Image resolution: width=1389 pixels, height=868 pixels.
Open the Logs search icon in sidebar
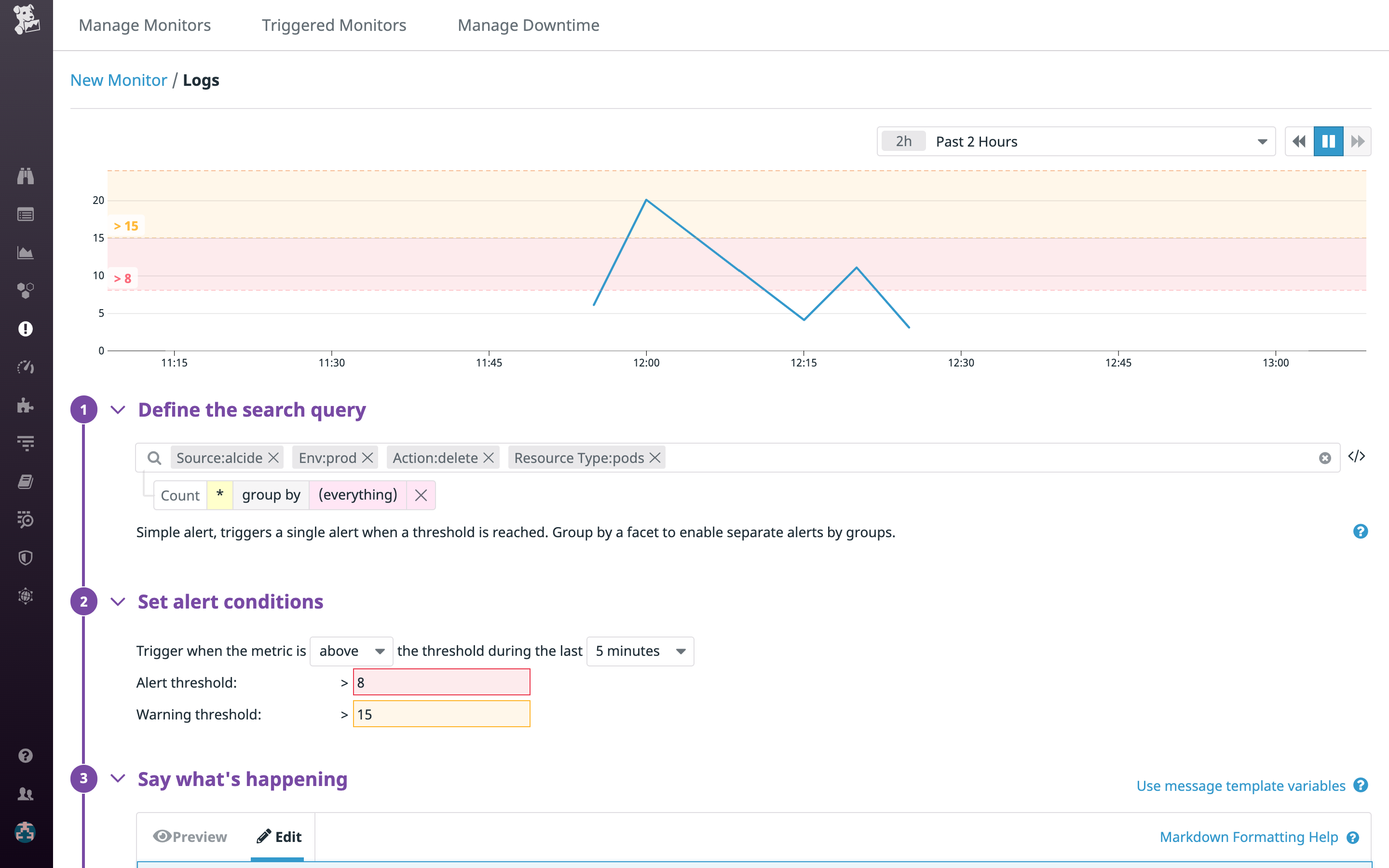coord(25,519)
